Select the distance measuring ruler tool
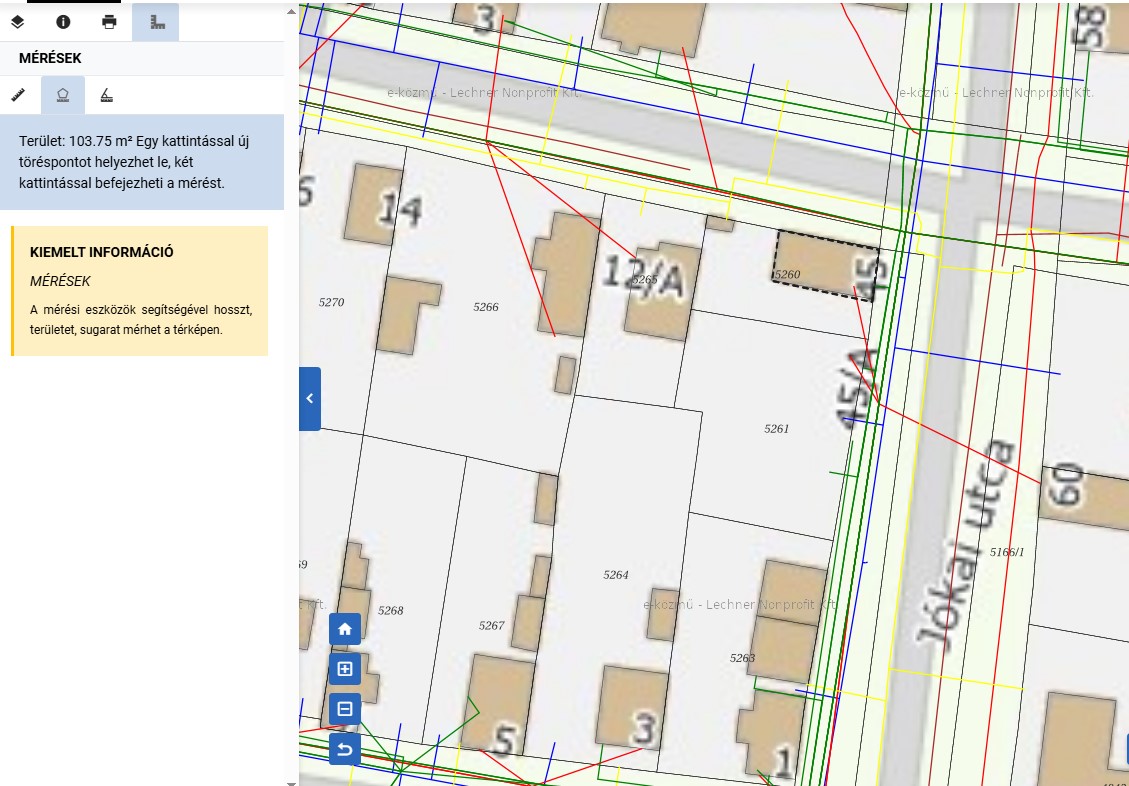Screen dimensions: 1129x786 point(18,96)
